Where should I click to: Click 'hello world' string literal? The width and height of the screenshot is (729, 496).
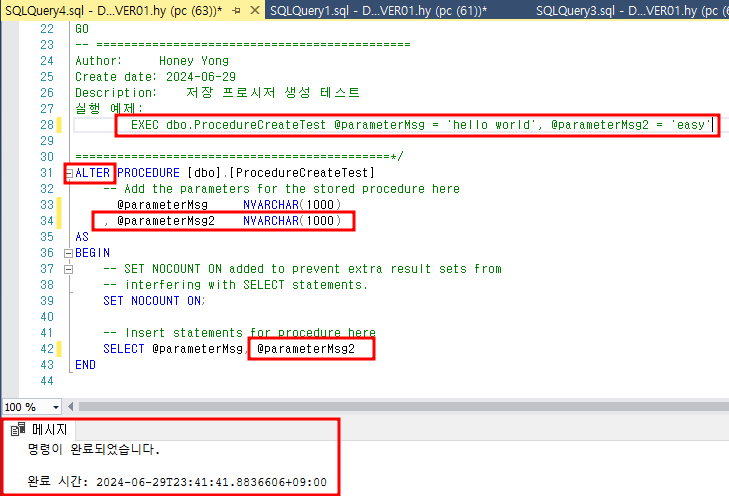tap(491, 125)
